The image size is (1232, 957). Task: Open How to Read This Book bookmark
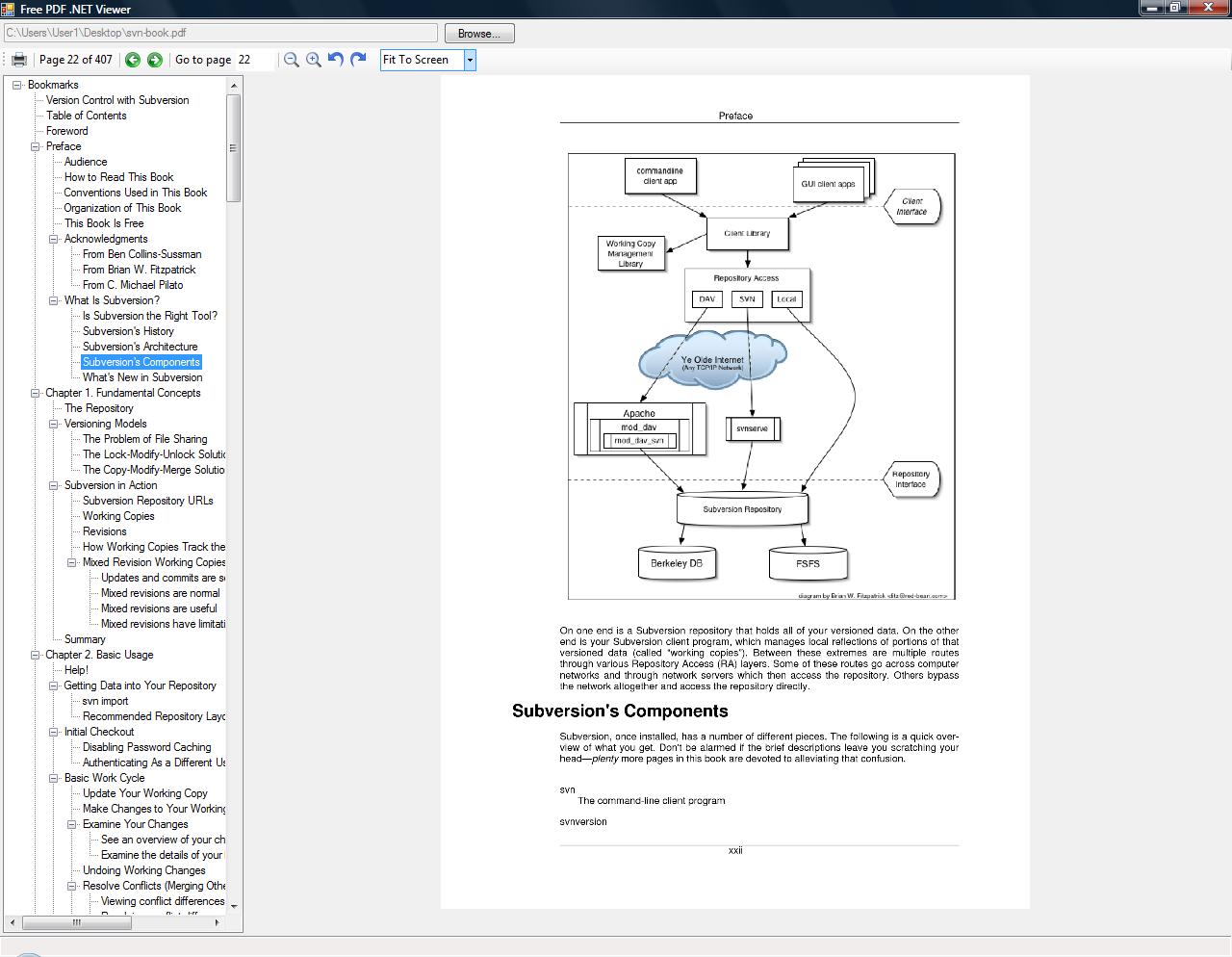[118, 177]
